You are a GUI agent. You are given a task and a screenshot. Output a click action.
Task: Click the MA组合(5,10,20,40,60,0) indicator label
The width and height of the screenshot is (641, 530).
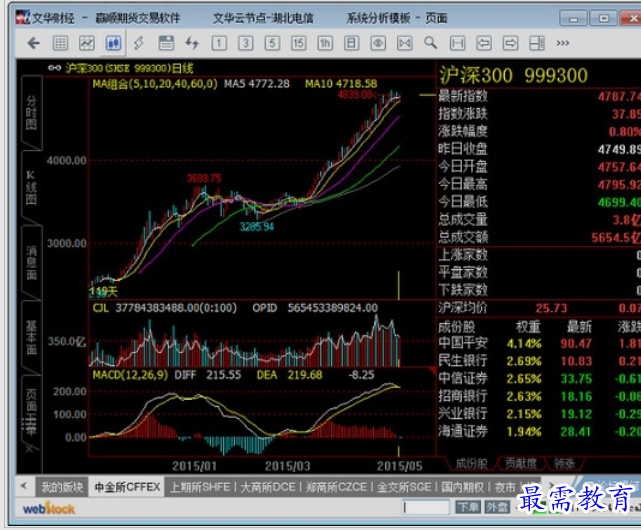tap(155, 84)
